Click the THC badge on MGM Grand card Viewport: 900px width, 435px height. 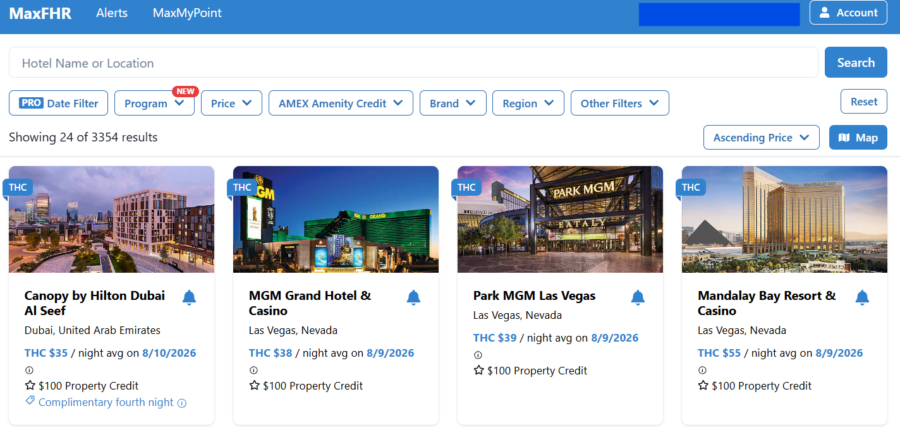coord(242,187)
